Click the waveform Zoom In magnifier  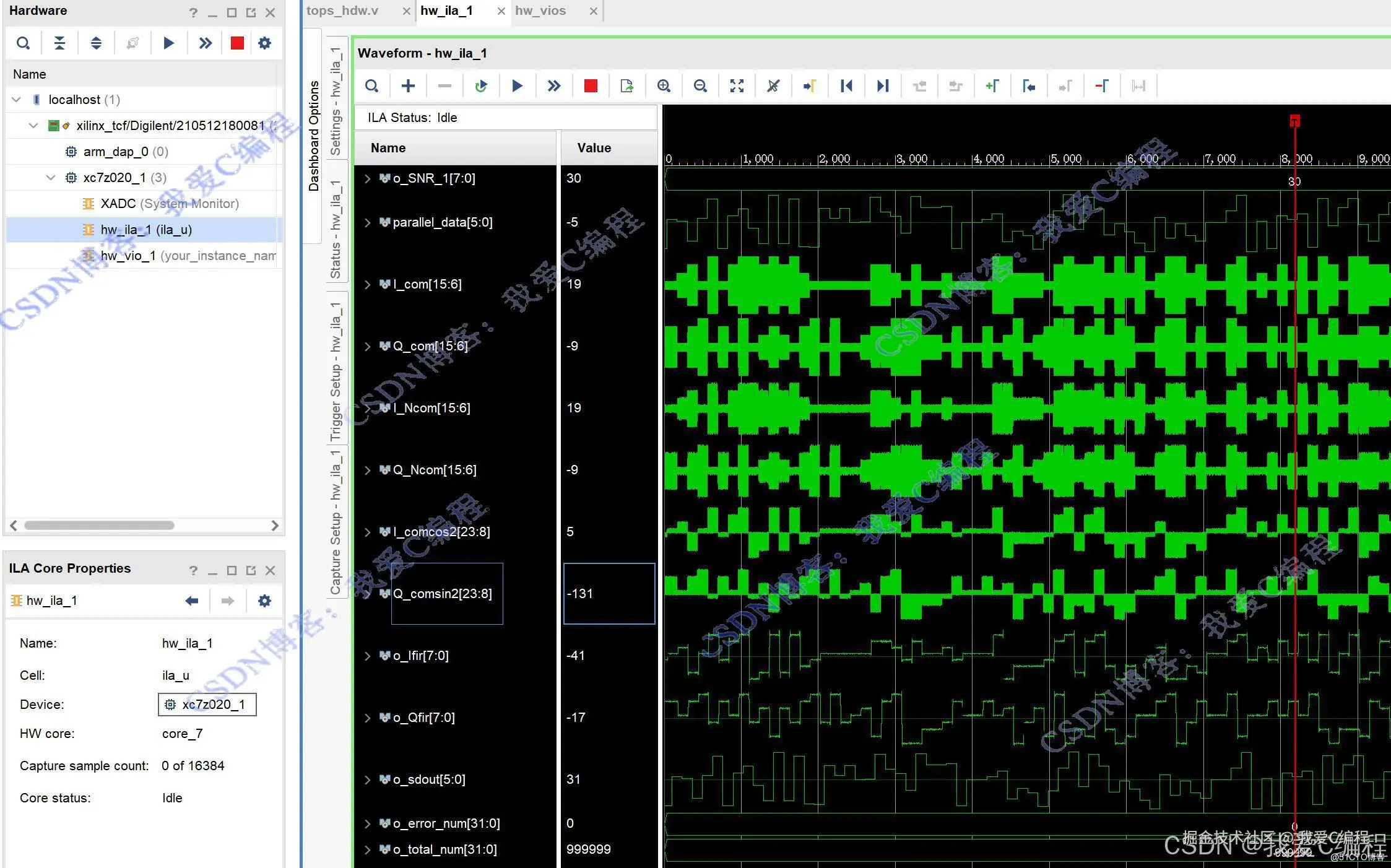pyautogui.click(x=664, y=86)
